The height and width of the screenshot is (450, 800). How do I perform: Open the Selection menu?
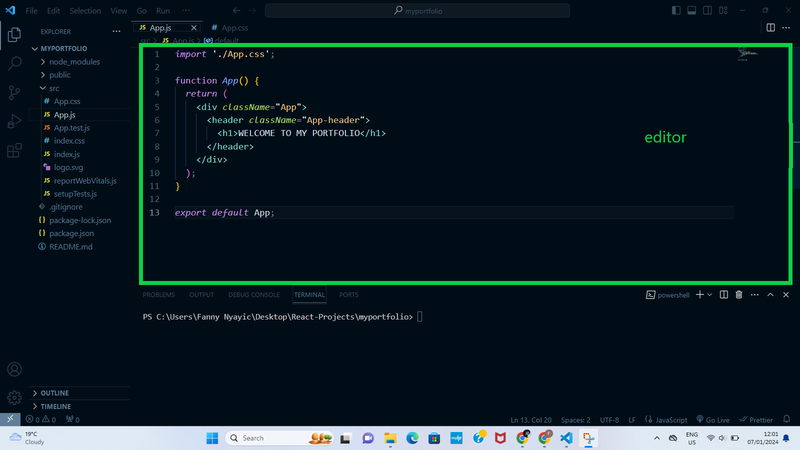[x=85, y=10]
